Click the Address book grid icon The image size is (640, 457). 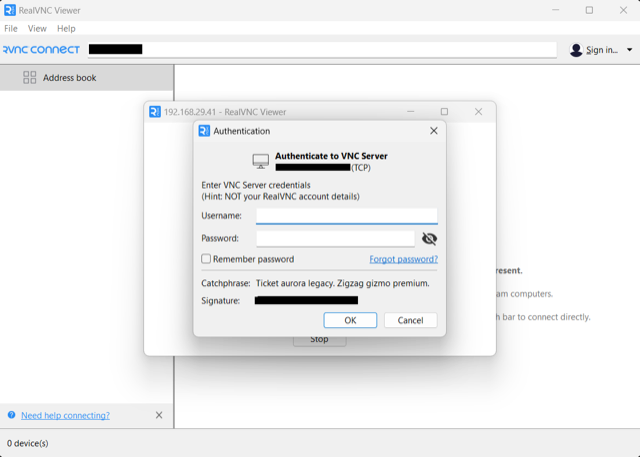(29, 78)
